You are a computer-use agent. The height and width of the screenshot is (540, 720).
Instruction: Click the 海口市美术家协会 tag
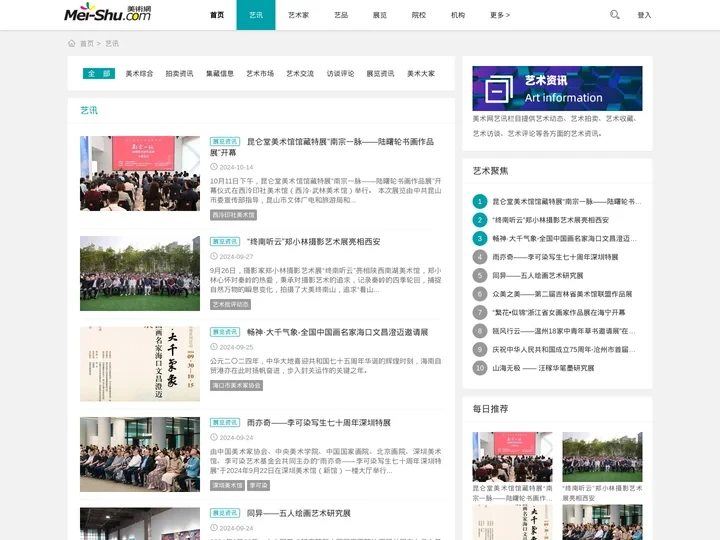236,385
